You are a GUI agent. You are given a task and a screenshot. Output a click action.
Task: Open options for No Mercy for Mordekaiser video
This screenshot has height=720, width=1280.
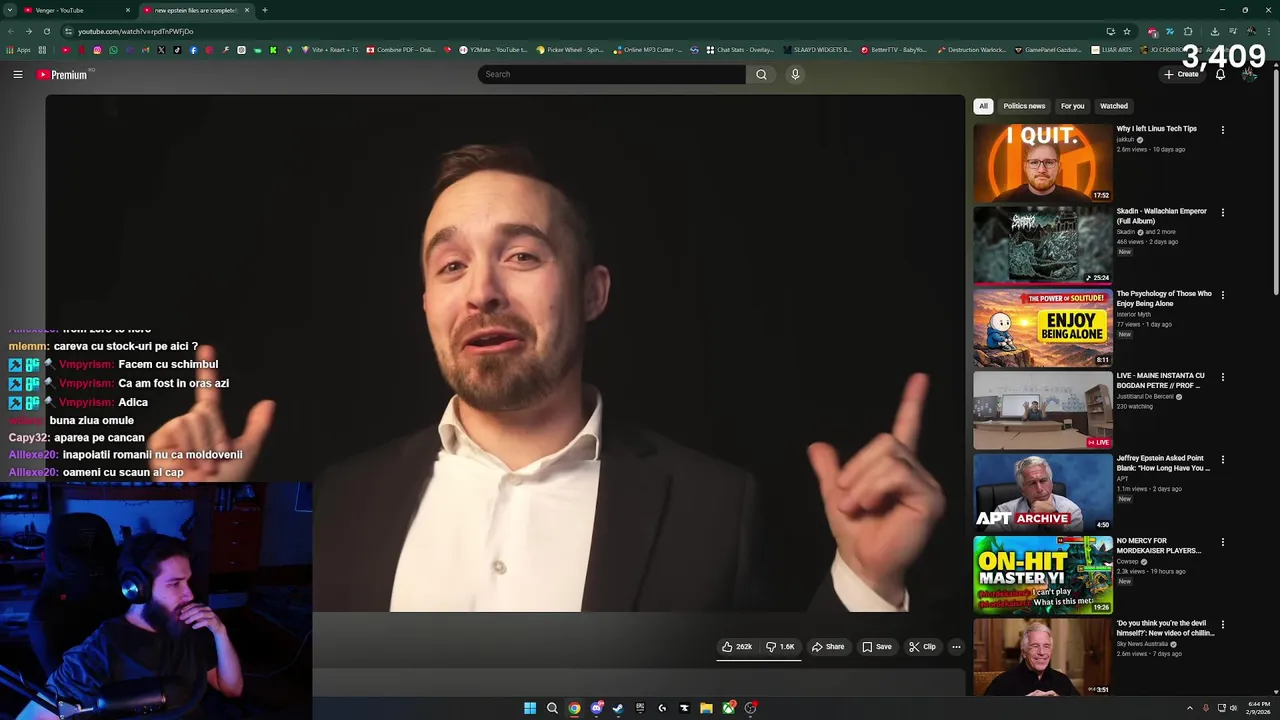[1222, 542]
